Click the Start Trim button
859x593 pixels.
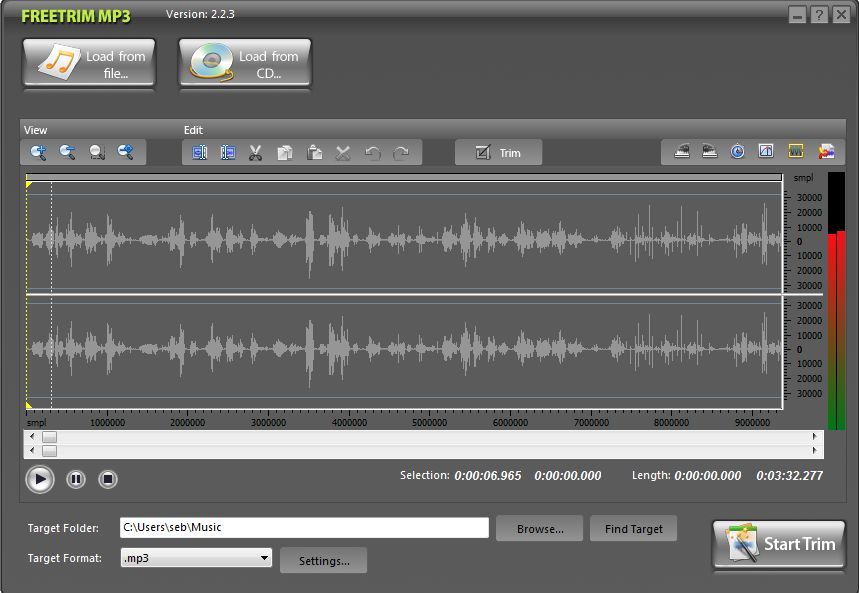[778, 544]
